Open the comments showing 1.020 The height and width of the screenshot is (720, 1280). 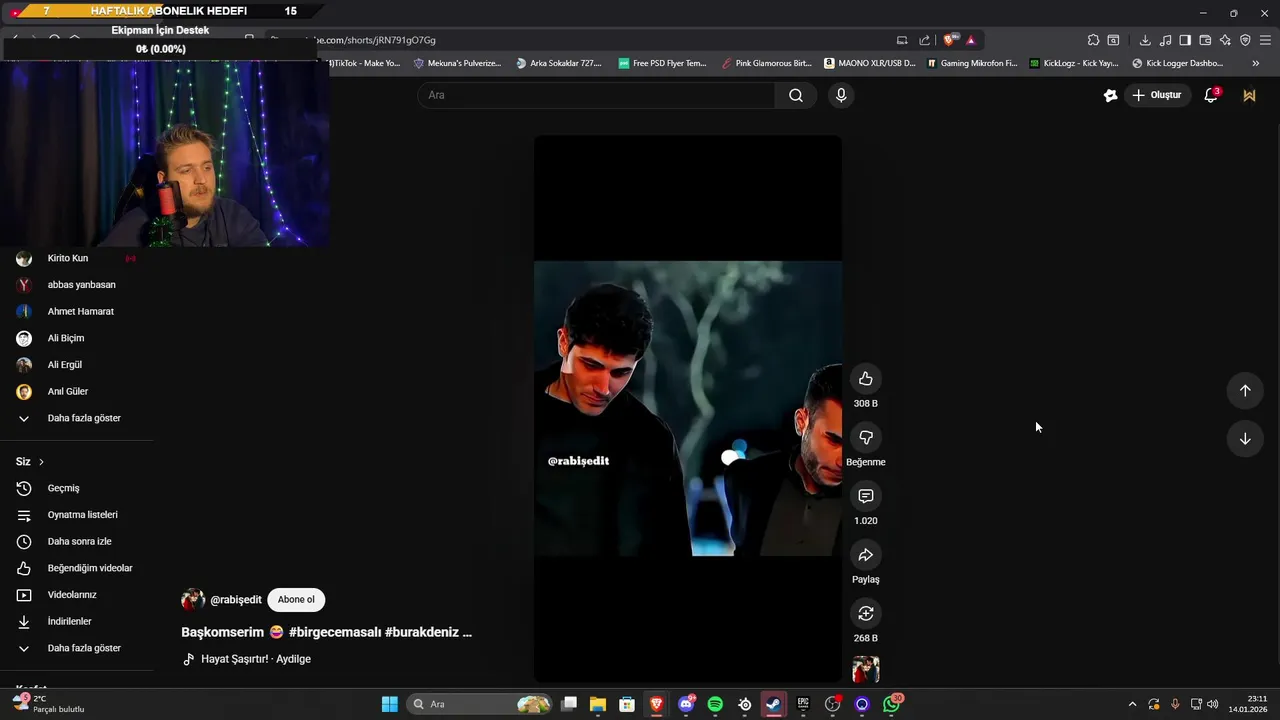[x=866, y=496]
